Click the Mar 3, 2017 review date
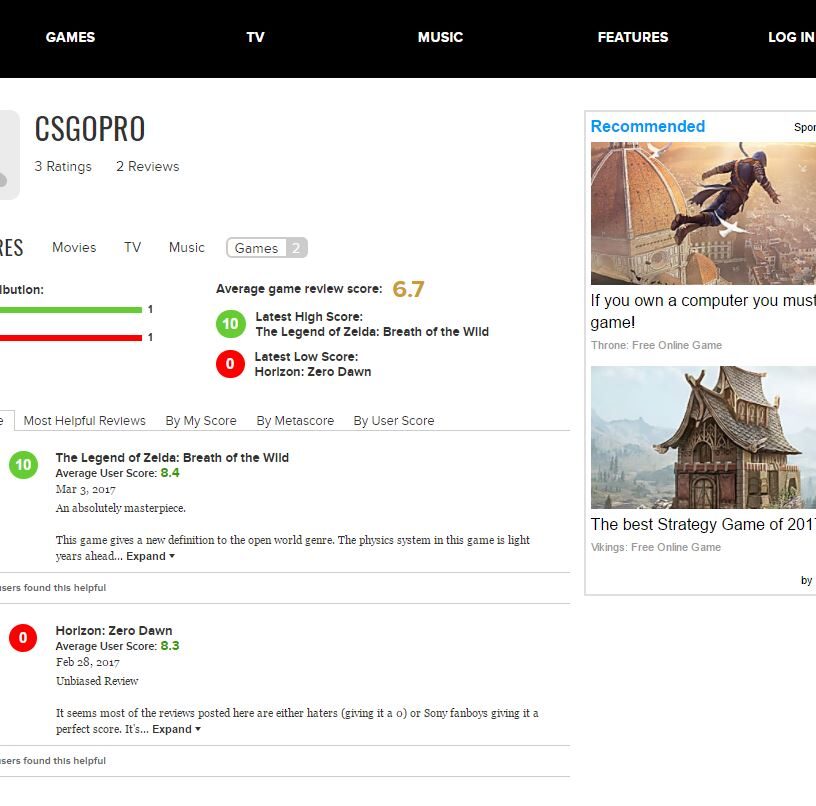816x806 pixels. click(x=86, y=490)
